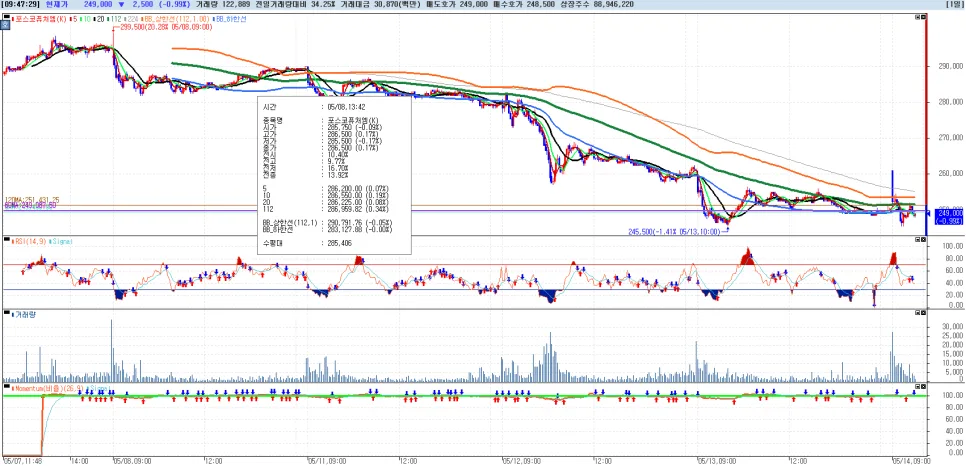
Task: Close the price chart panel
Action: point(923,17)
